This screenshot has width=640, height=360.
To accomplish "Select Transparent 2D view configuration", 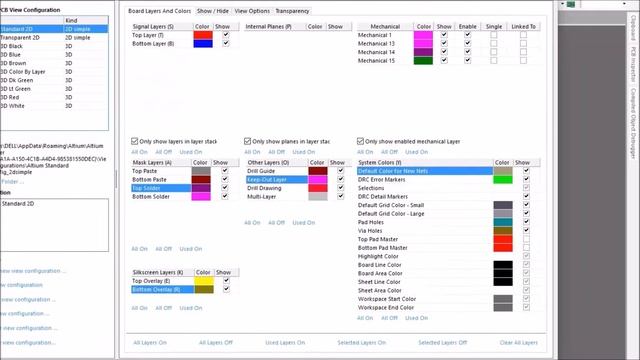I will pyautogui.click(x=54, y=38).
